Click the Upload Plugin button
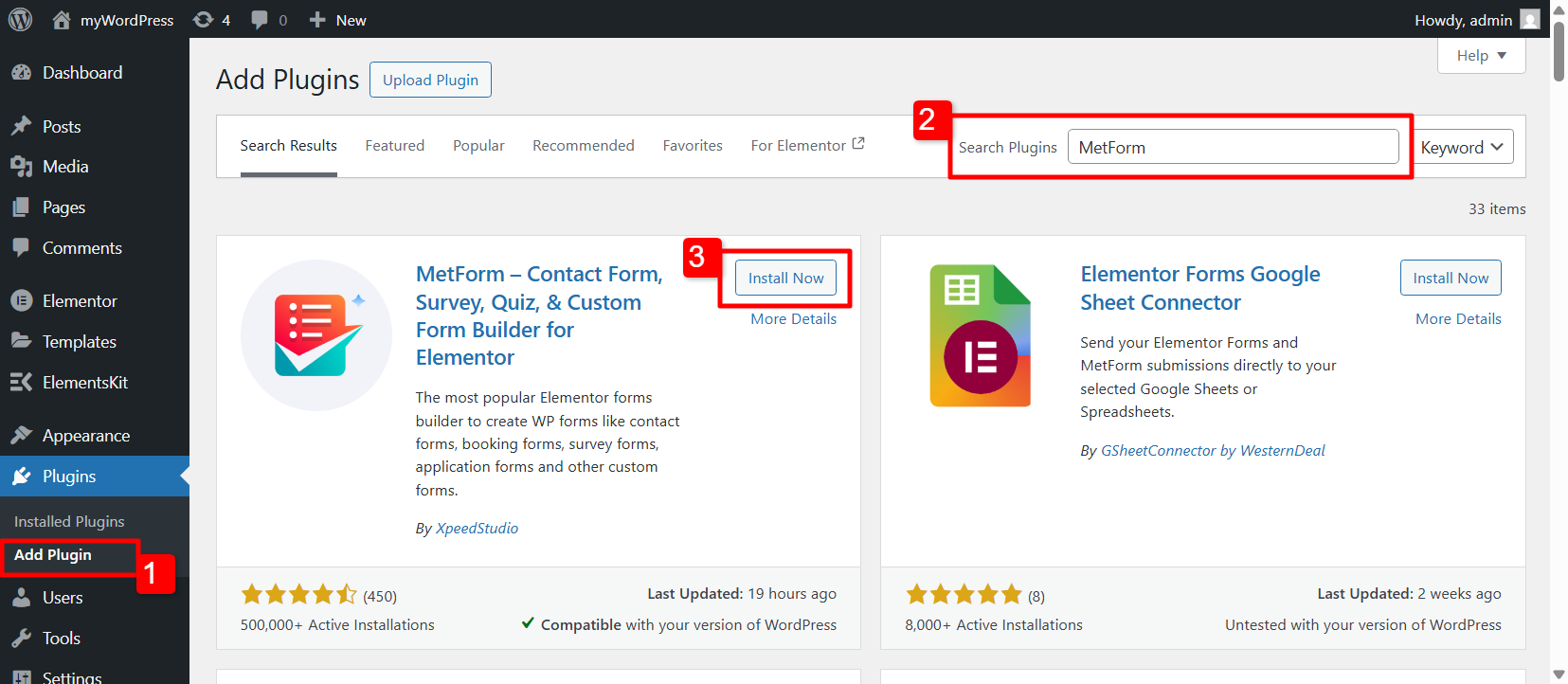Screen dimensions: 1568x684 click(430, 80)
